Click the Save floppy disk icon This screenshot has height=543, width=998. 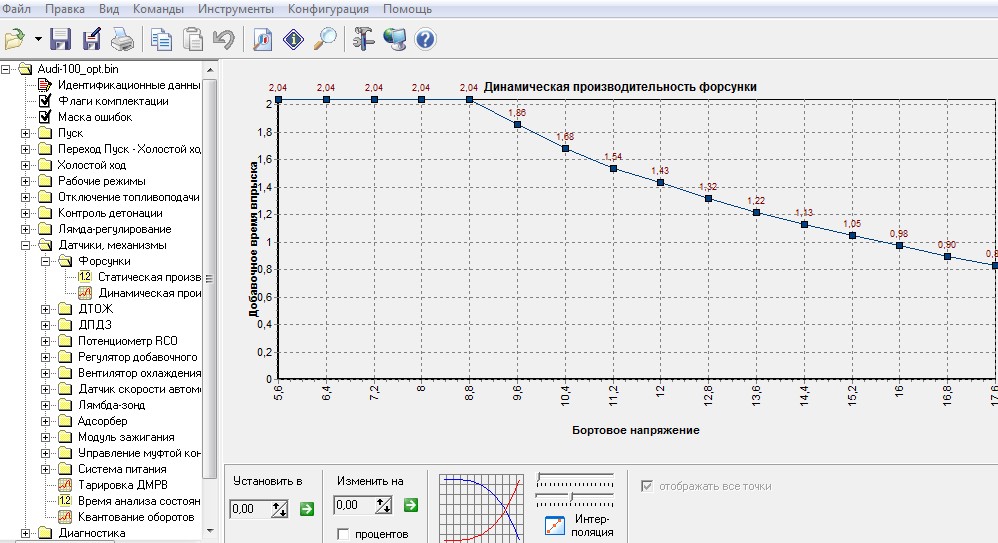(x=61, y=40)
